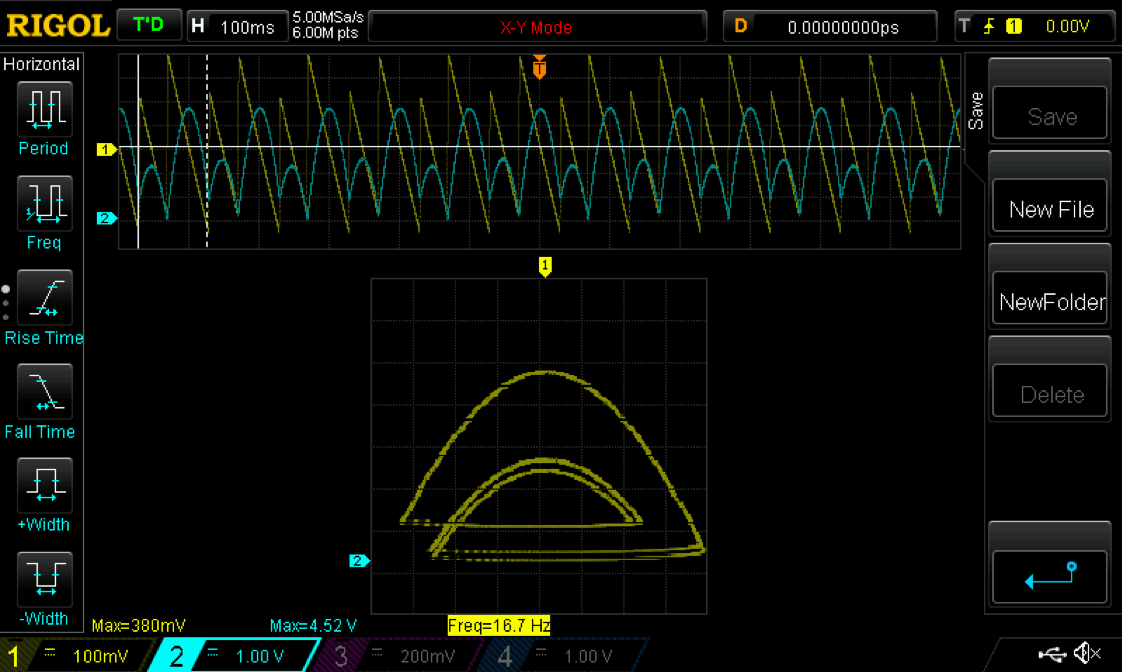The image size is (1122, 672).
Task: Click the Max=4.52 V measurement readout
Action: 313,625
